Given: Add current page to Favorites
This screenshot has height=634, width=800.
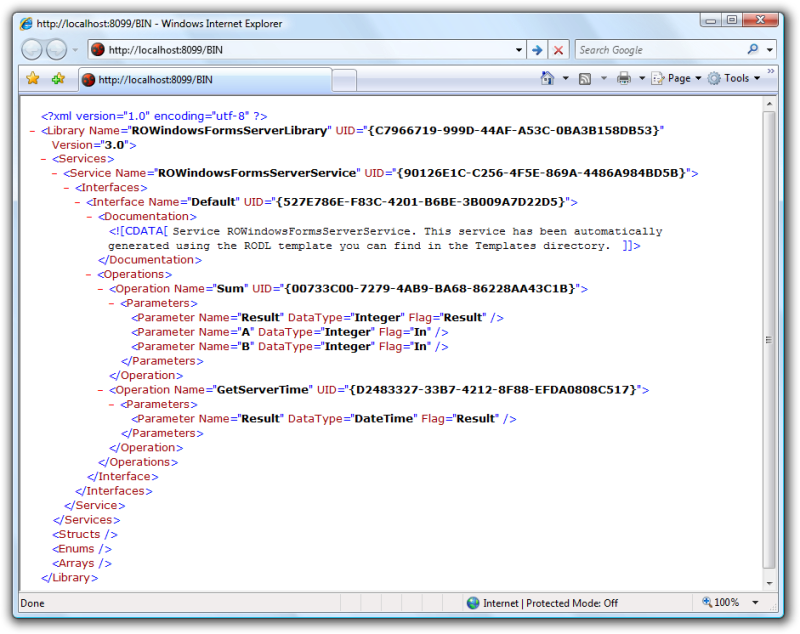Looking at the screenshot, I should pos(57,77).
